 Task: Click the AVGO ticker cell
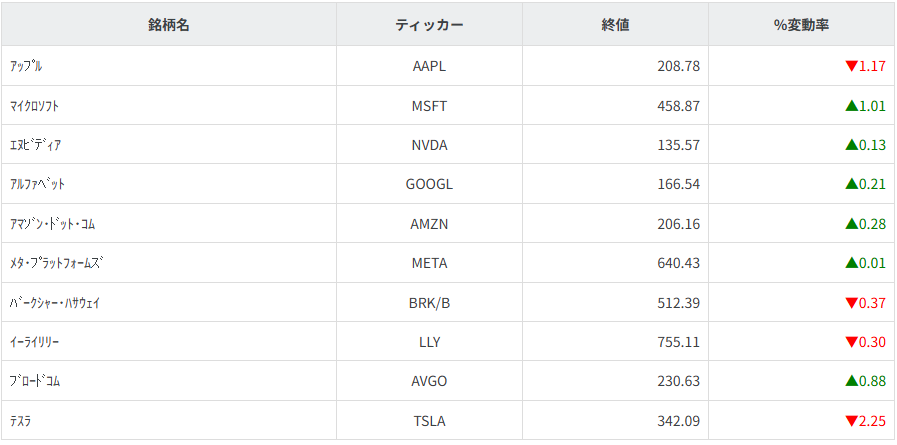click(x=429, y=381)
